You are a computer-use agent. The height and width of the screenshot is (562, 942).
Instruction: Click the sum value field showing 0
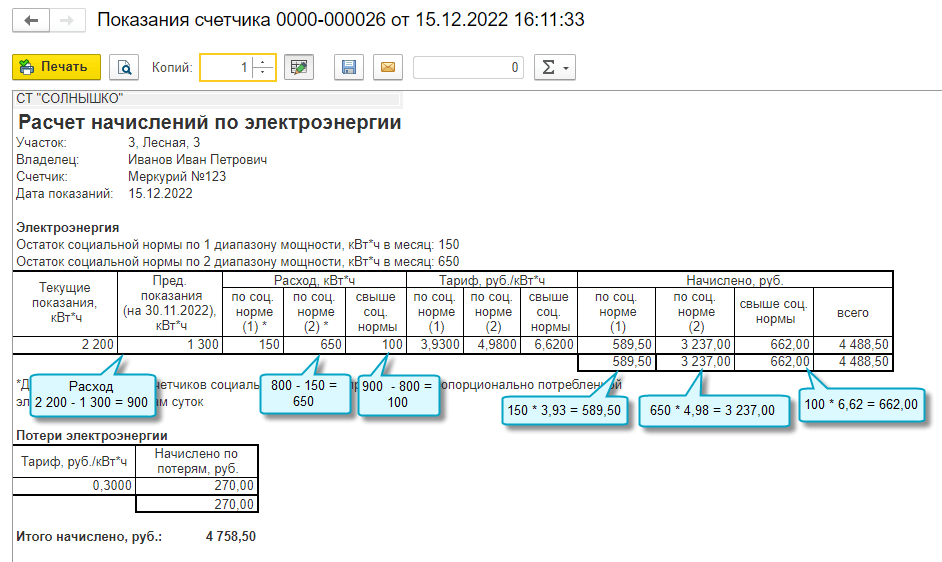(x=468, y=67)
